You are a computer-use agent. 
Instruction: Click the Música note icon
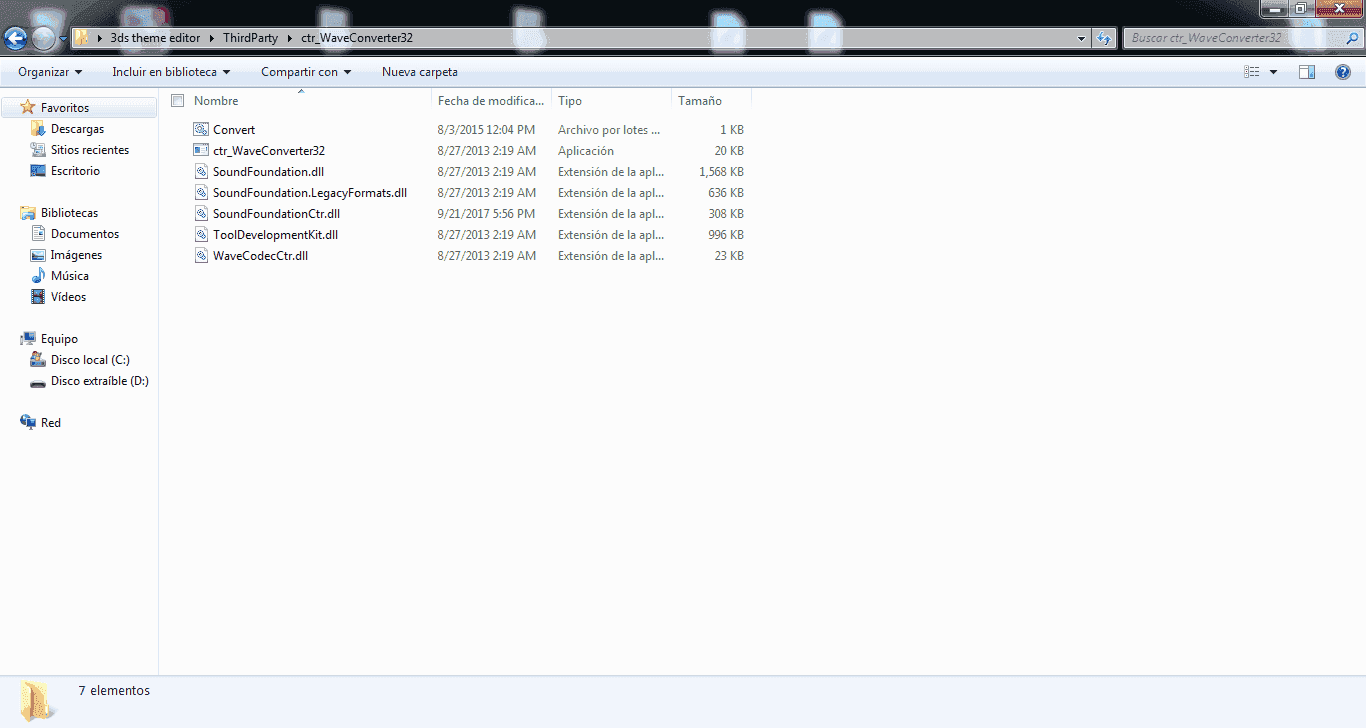38,276
